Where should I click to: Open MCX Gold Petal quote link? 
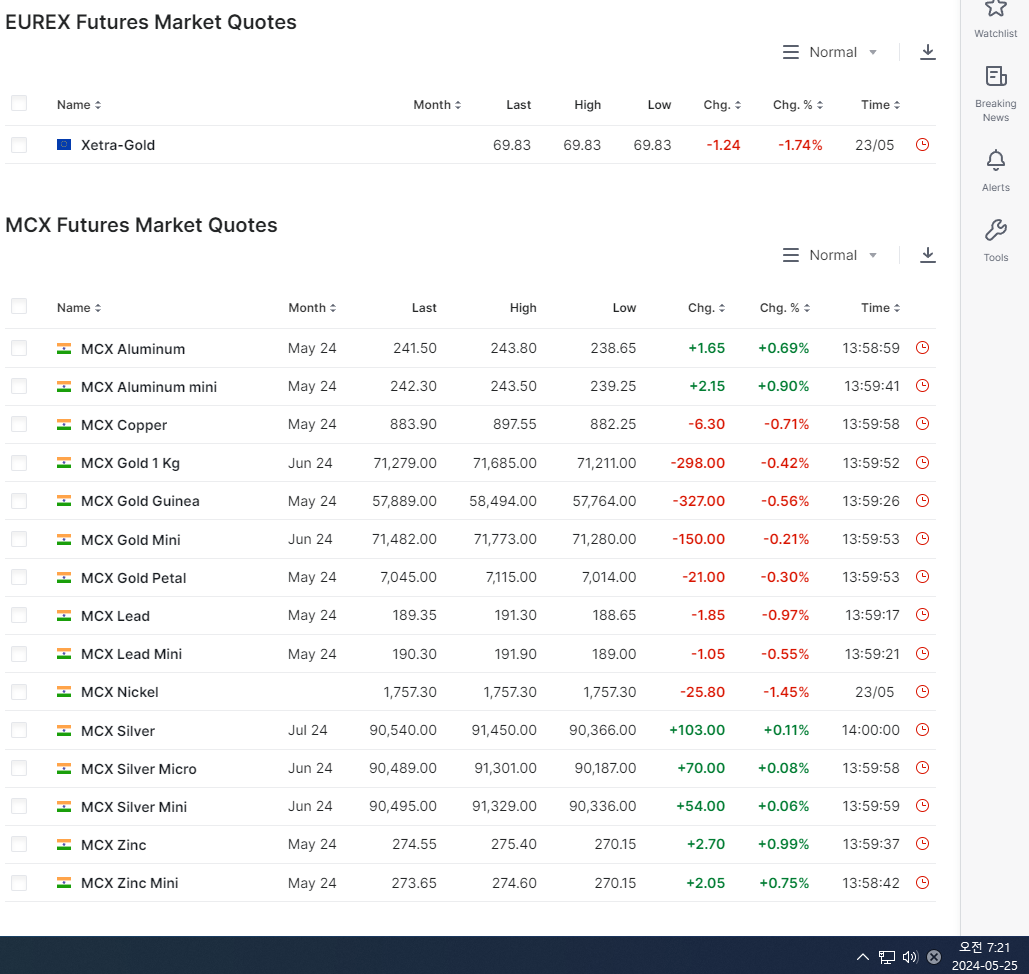click(133, 578)
